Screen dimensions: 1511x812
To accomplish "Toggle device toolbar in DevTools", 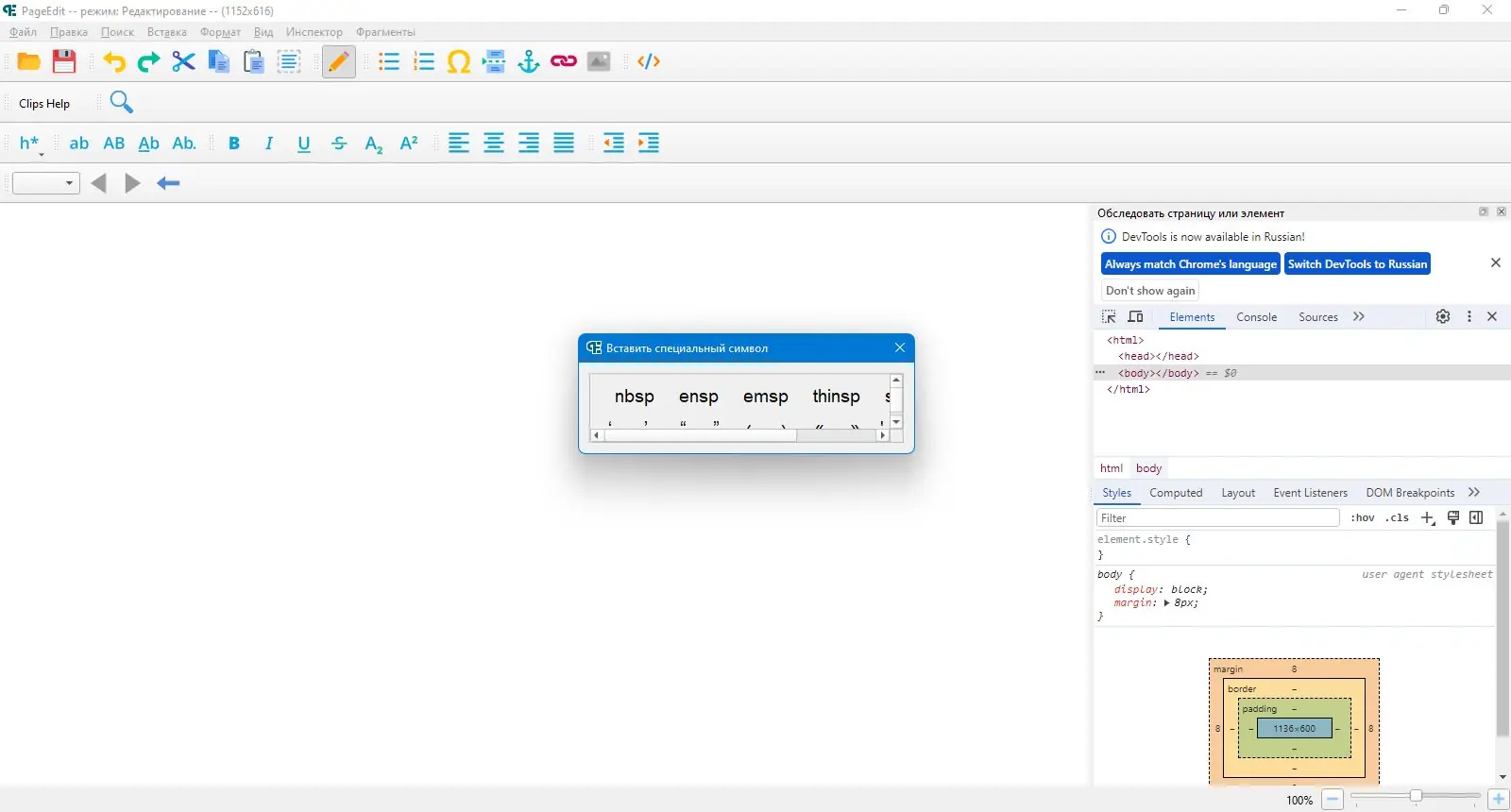I will (x=1136, y=316).
